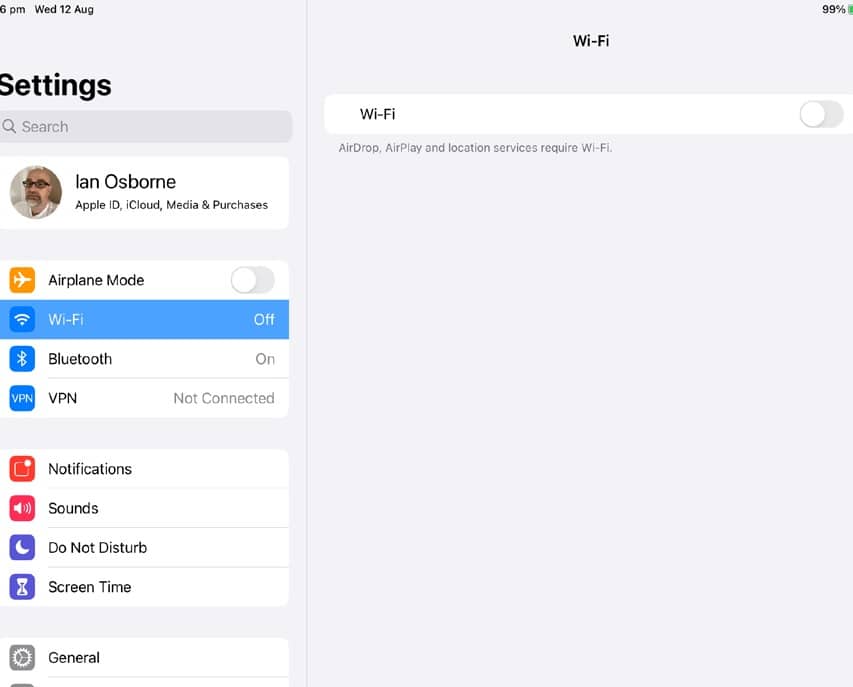This screenshot has height=687, width=853.
Task: Tap the Sounds speaker icon
Action: [22, 508]
